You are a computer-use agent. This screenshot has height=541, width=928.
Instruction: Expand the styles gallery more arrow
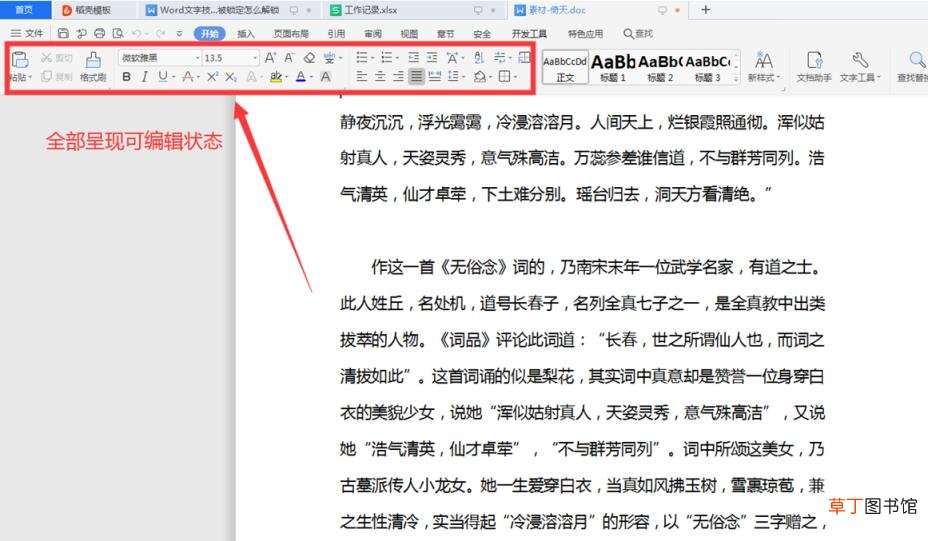736,78
